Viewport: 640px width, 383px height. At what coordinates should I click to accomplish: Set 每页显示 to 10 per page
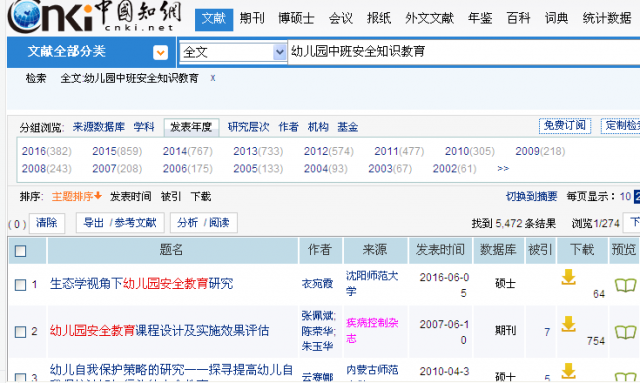(x=625, y=196)
